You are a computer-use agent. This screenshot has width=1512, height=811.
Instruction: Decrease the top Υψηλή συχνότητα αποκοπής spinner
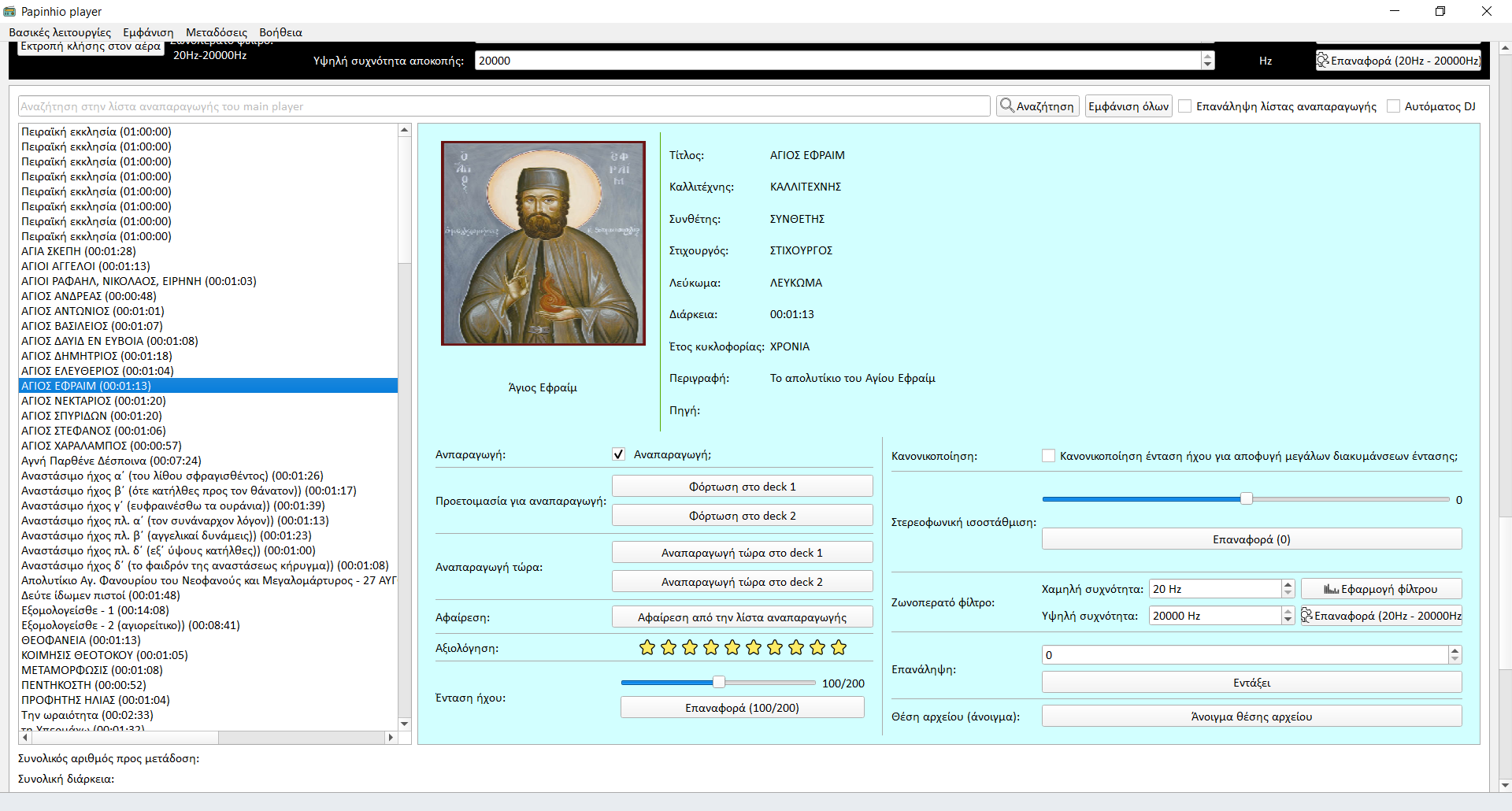(1208, 65)
